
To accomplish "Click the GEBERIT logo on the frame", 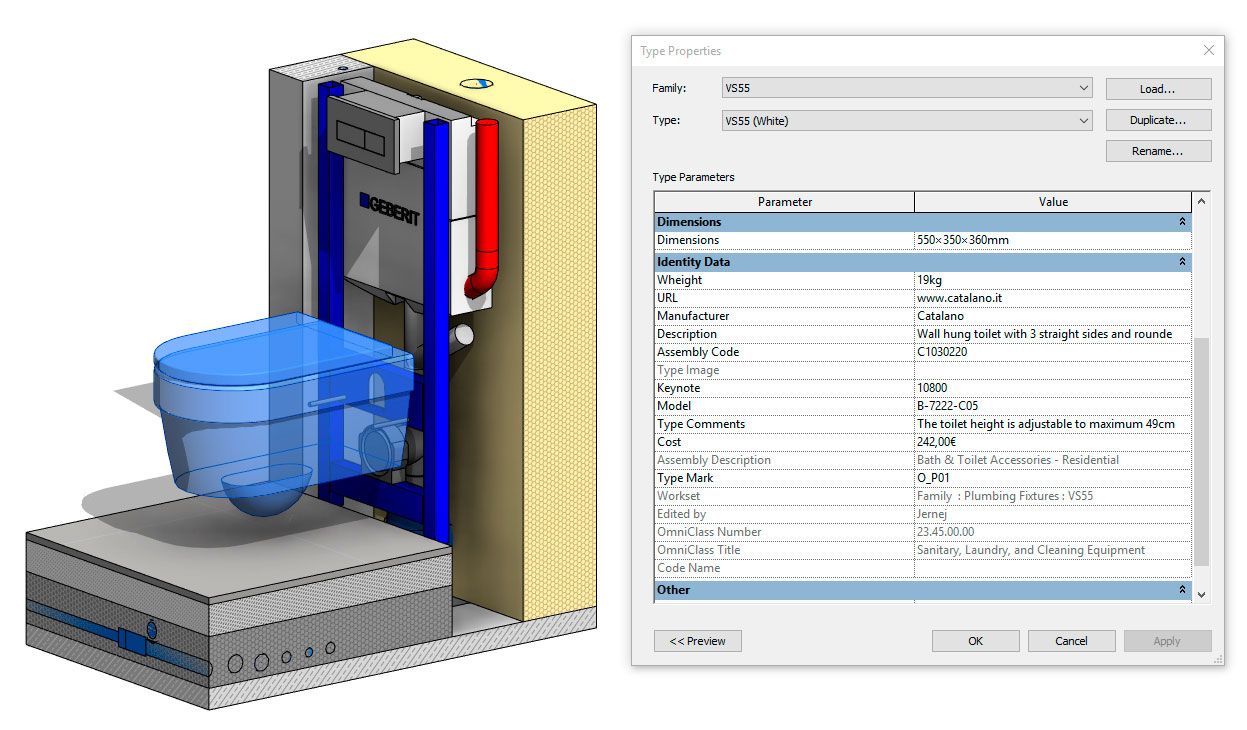I will click(388, 209).
